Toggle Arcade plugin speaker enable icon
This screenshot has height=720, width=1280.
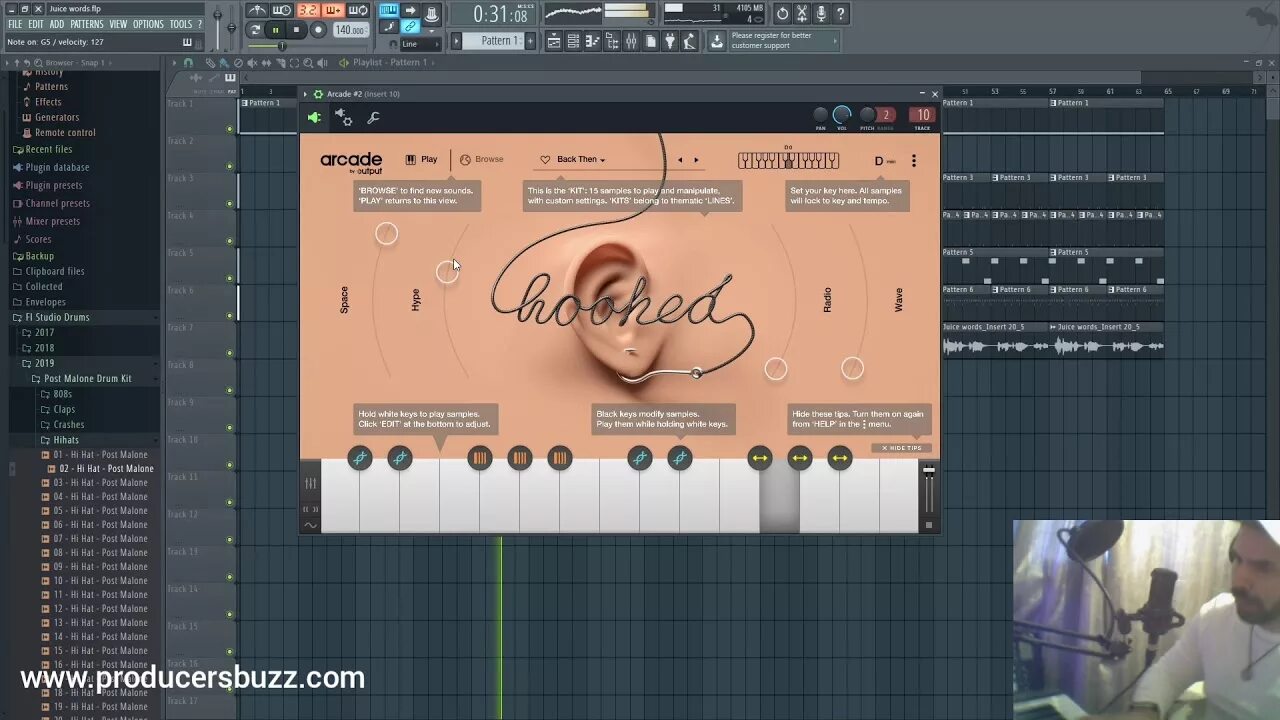click(x=314, y=118)
